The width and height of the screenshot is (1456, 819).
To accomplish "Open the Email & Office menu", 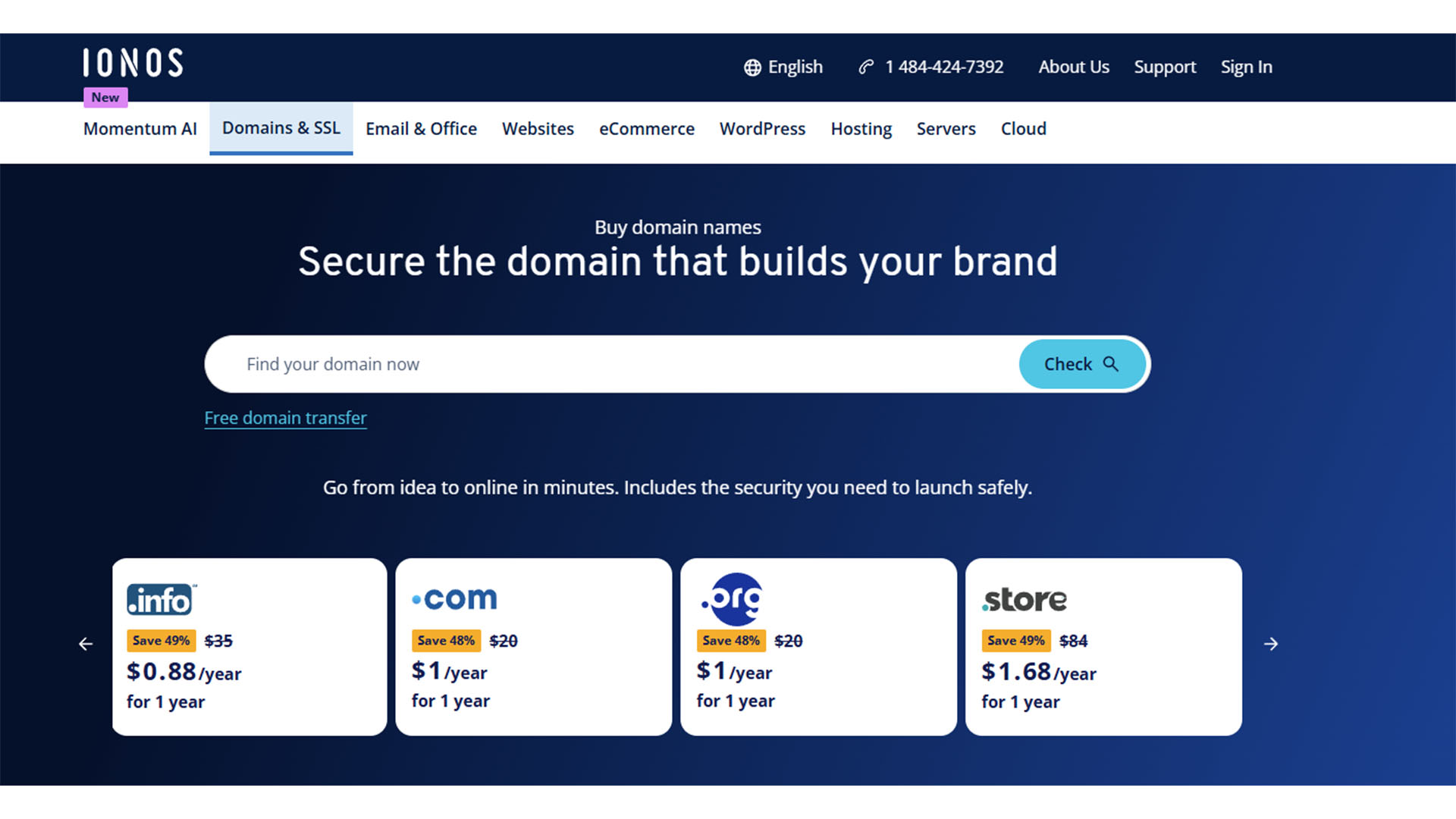I will point(421,129).
